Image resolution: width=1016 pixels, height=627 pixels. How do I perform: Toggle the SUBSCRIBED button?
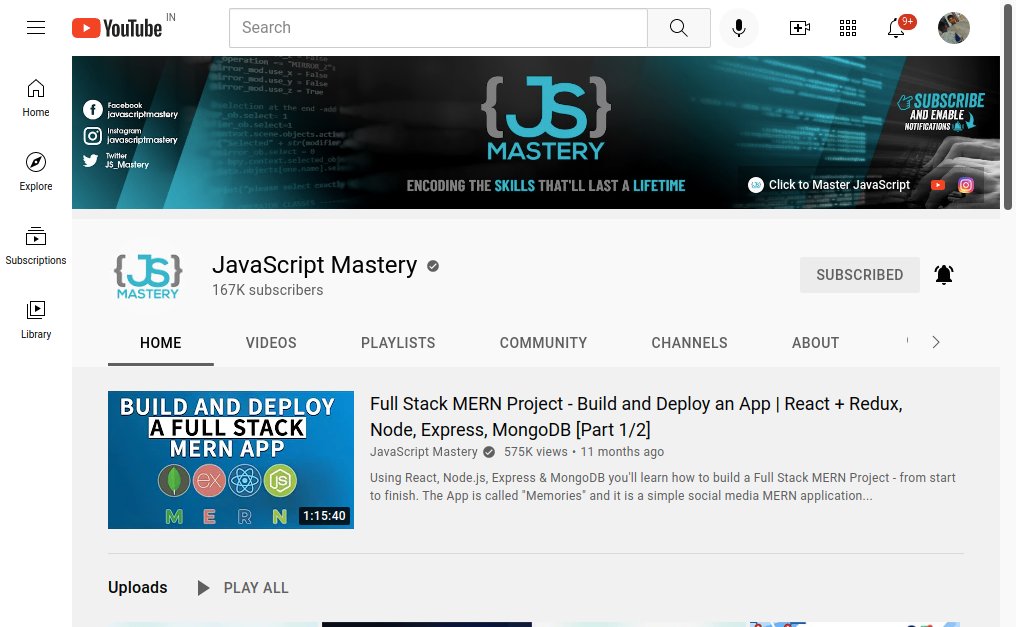(859, 275)
